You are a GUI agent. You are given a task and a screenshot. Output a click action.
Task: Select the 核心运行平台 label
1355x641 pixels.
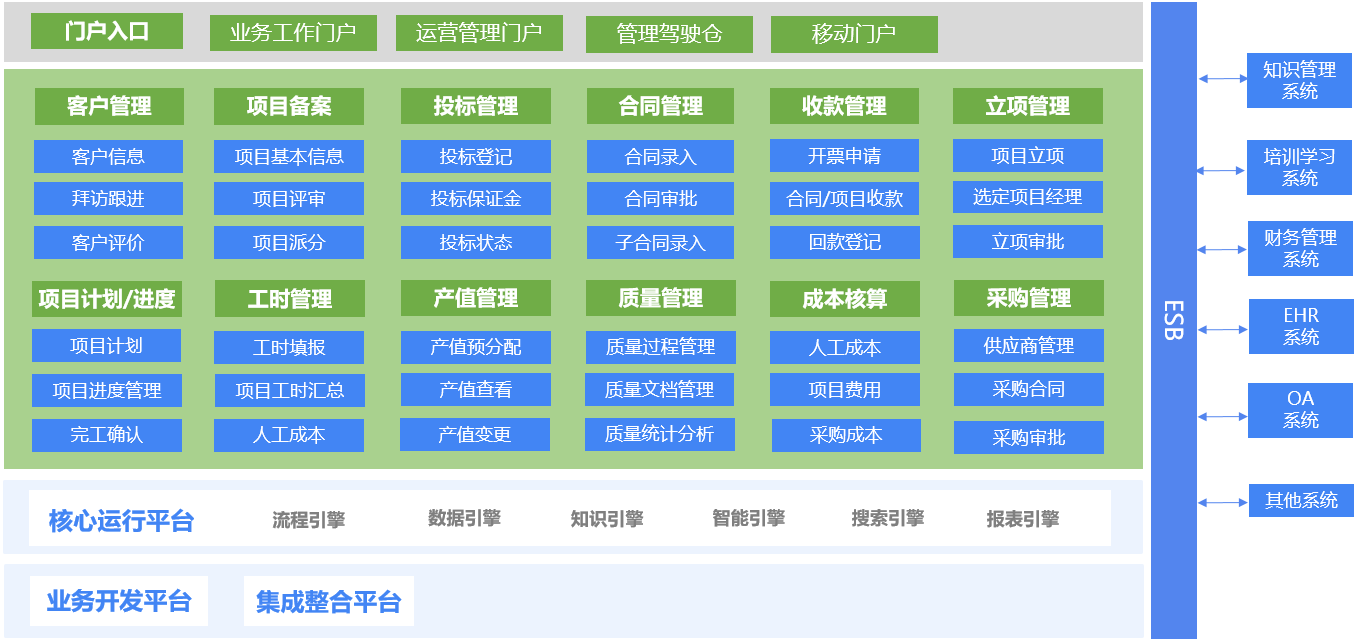coord(120,518)
